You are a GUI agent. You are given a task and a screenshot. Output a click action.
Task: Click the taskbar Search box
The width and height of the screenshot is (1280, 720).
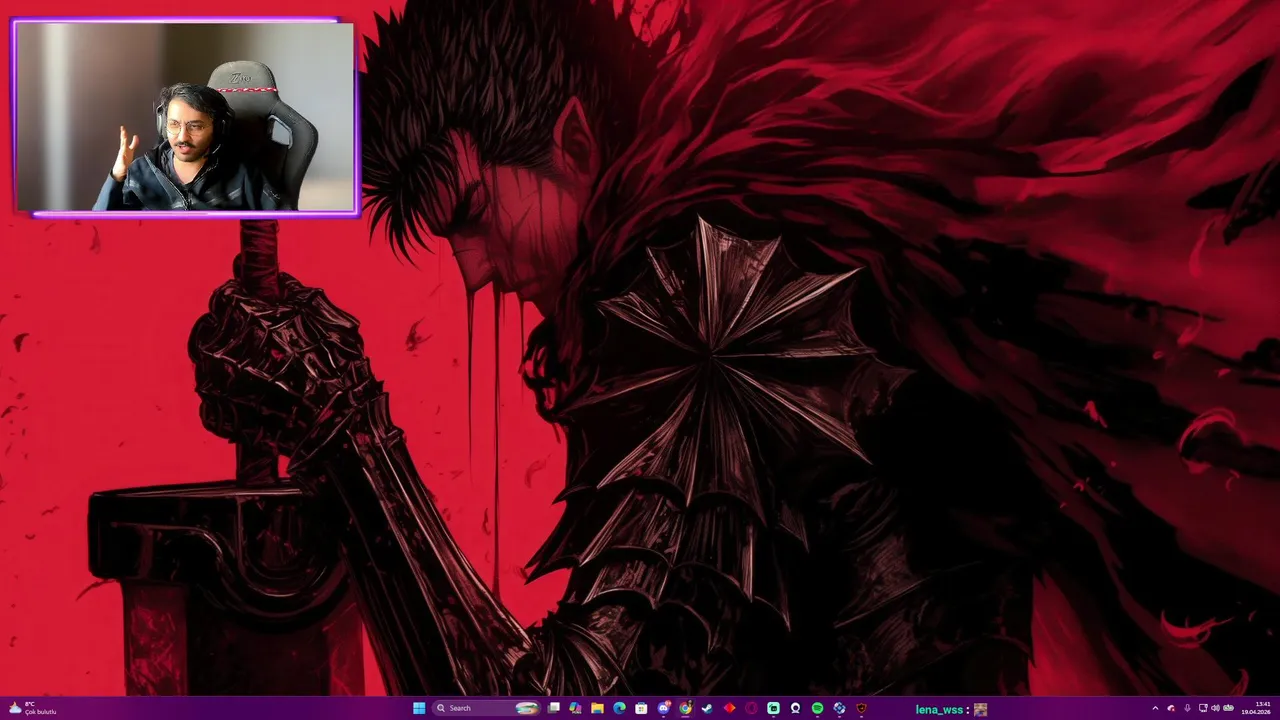(487, 708)
